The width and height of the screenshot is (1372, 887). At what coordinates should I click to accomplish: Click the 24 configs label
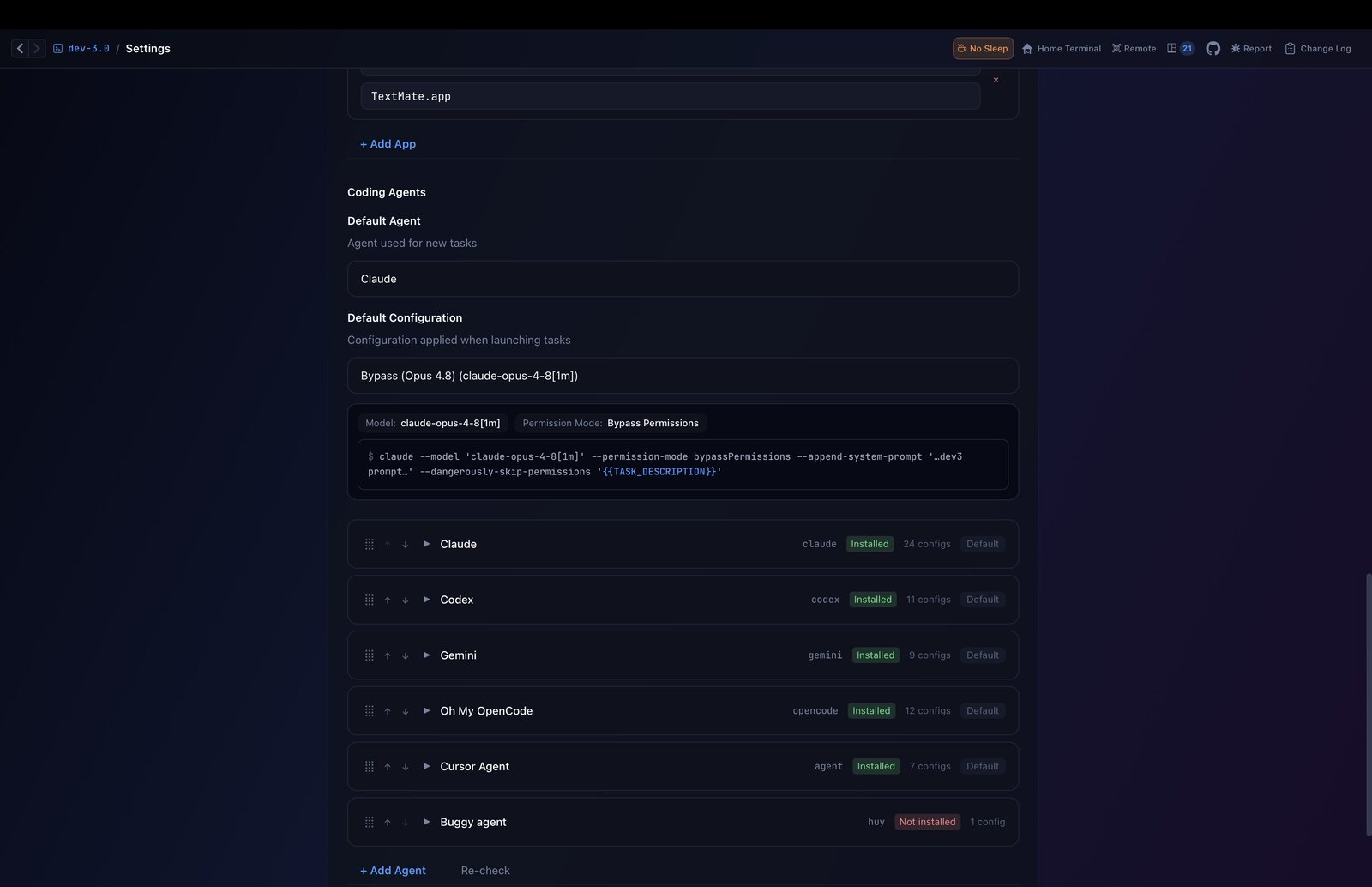[x=927, y=544]
